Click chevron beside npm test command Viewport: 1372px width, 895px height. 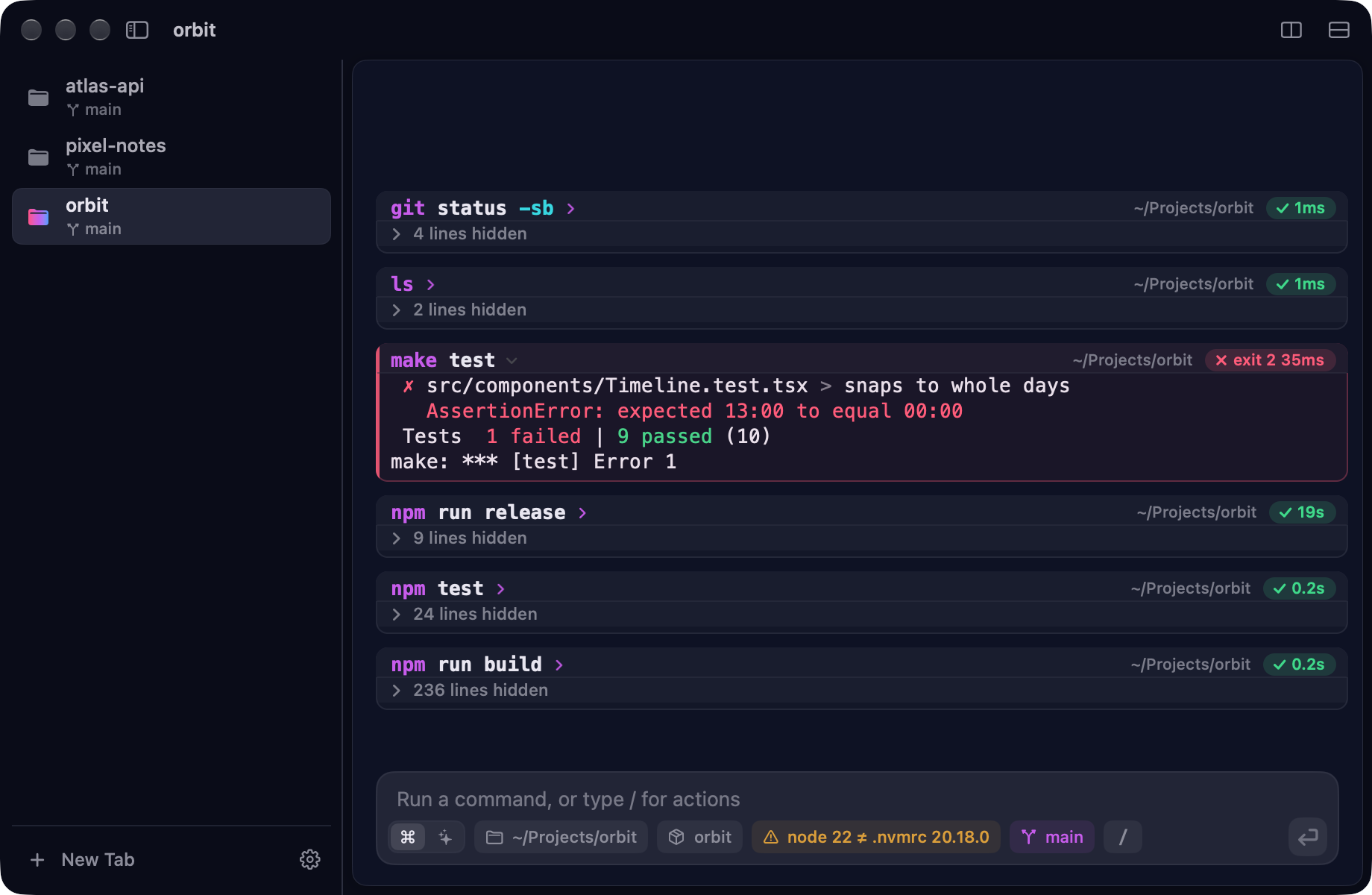(x=500, y=588)
